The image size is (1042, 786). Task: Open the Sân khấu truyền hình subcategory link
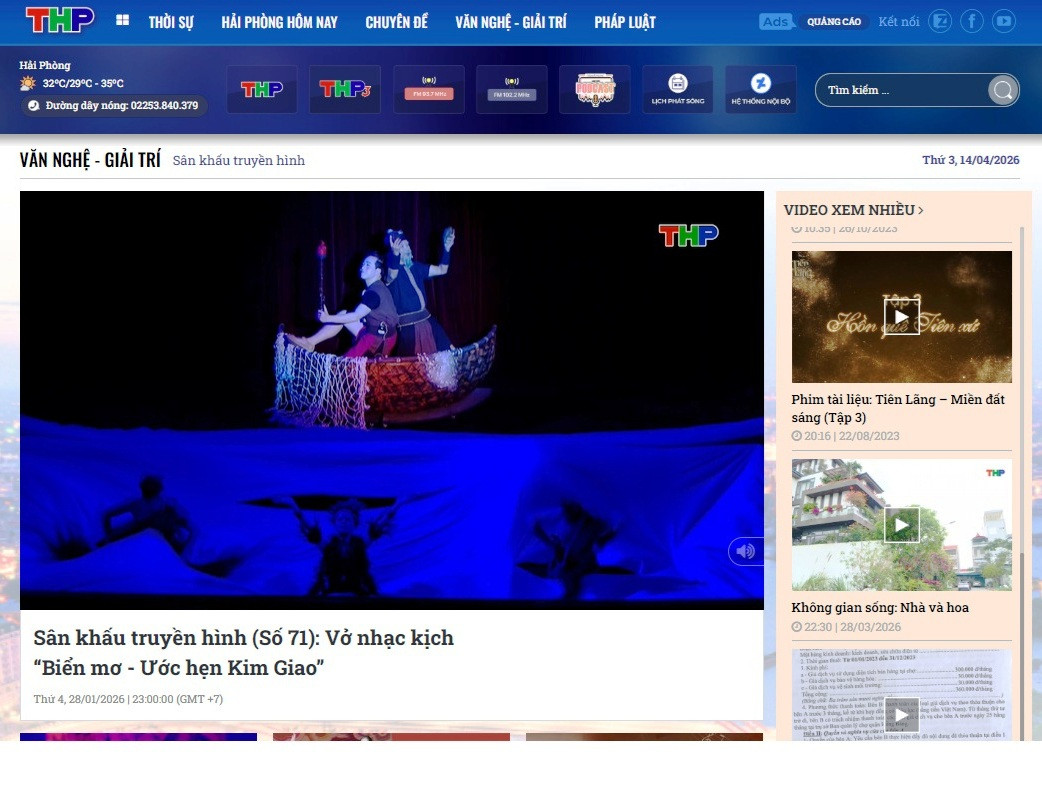click(x=239, y=160)
